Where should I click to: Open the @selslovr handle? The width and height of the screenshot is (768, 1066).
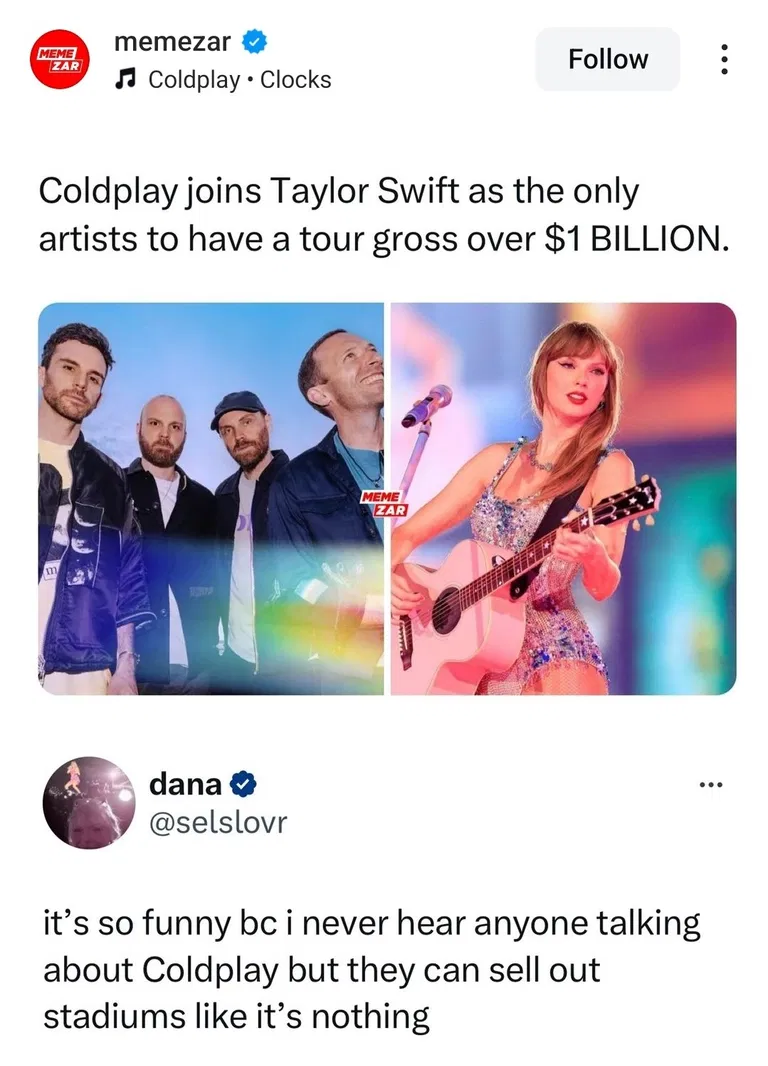pos(218,823)
